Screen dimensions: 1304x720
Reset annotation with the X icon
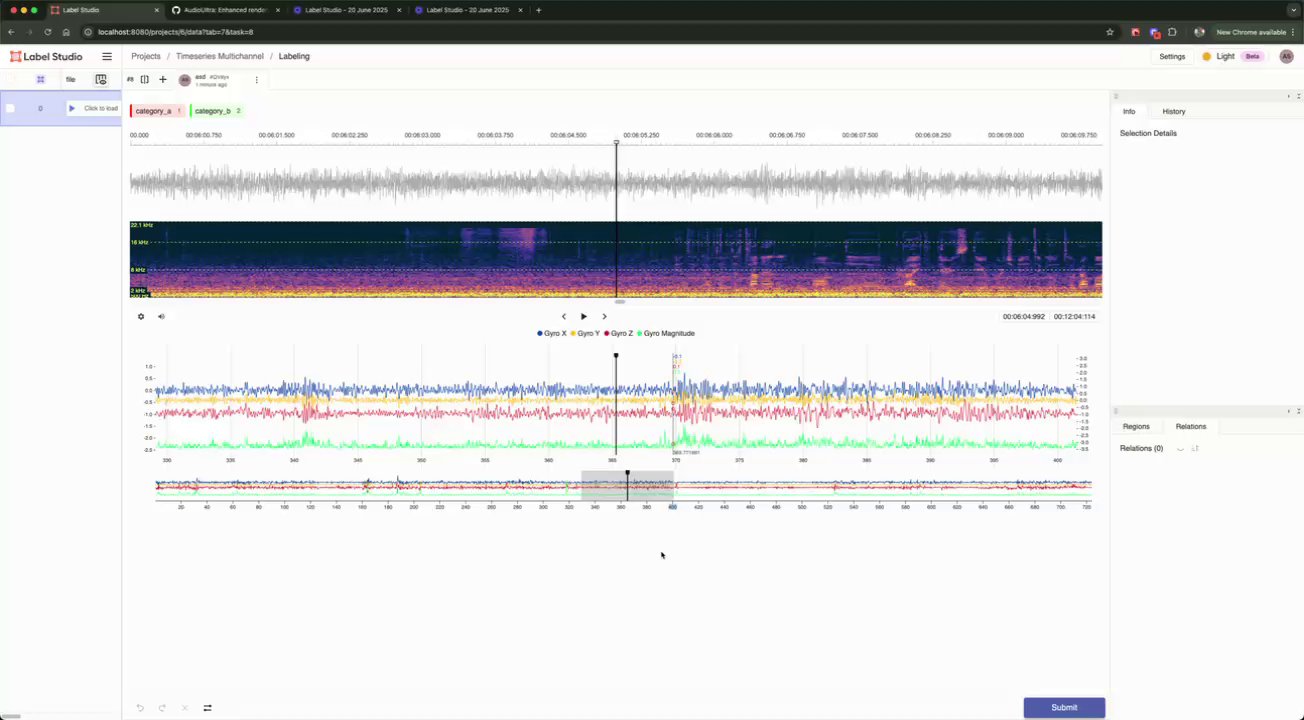(x=185, y=708)
